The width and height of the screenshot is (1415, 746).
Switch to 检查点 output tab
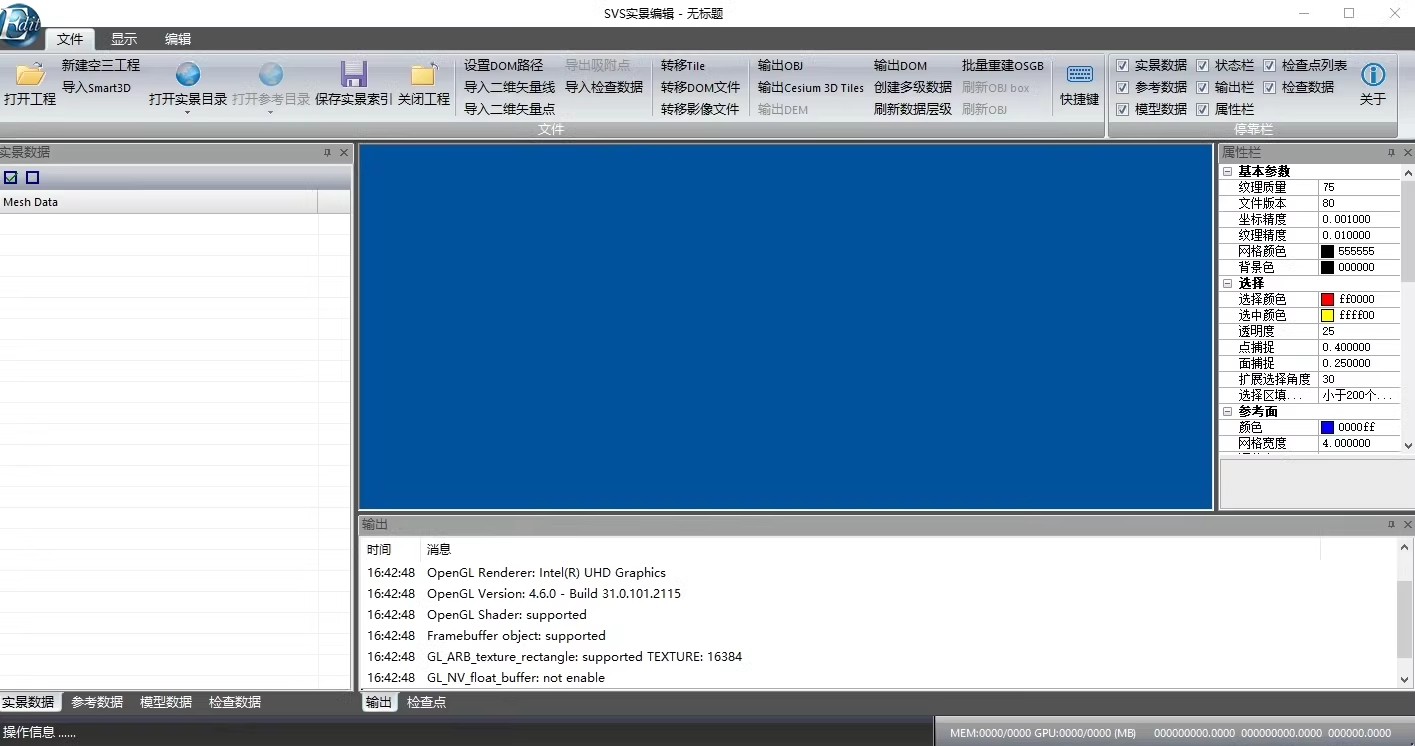pyautogui.click(x=427, y=702)
